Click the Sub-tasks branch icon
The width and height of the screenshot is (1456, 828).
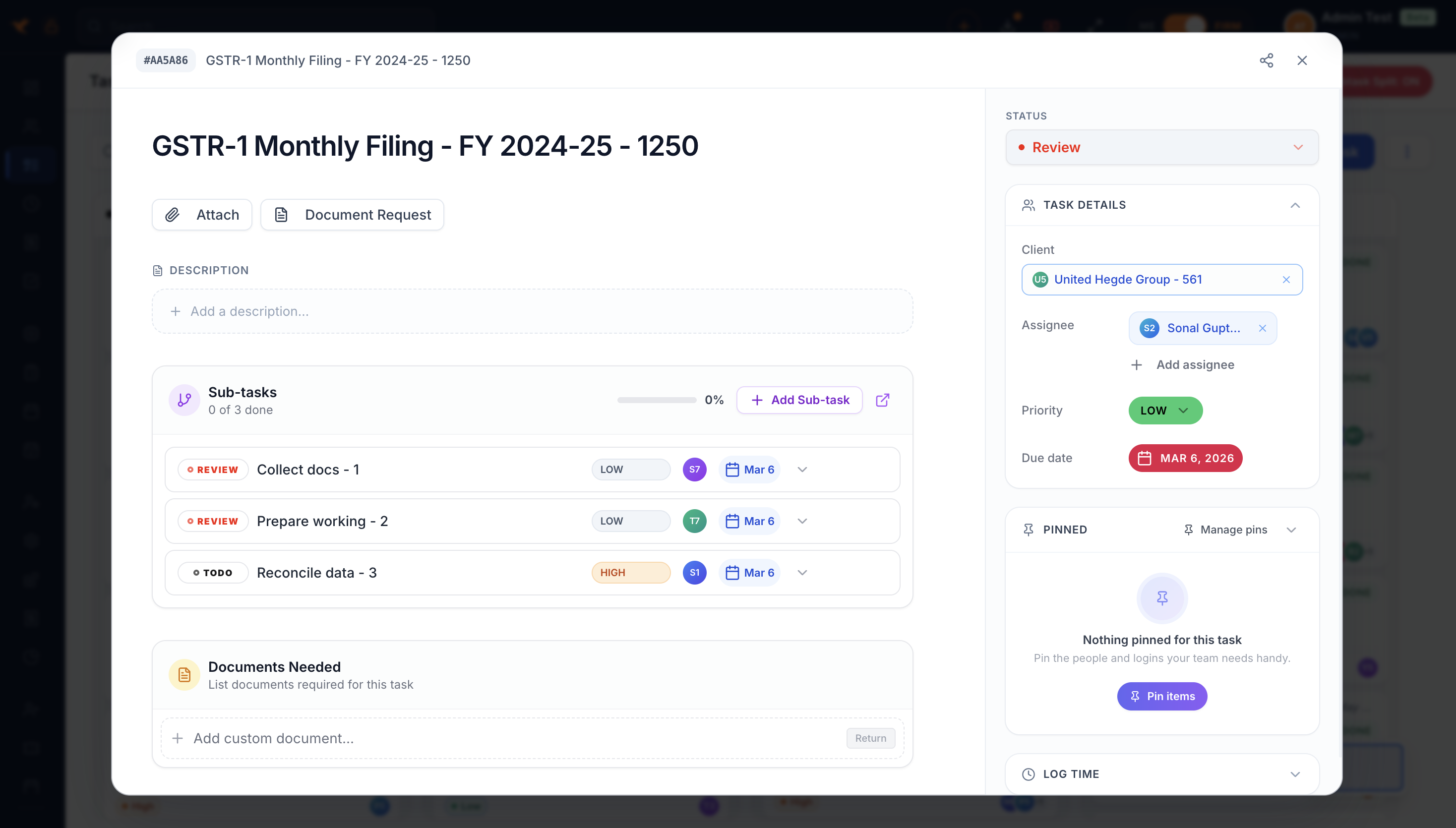(x=184, y=400)
